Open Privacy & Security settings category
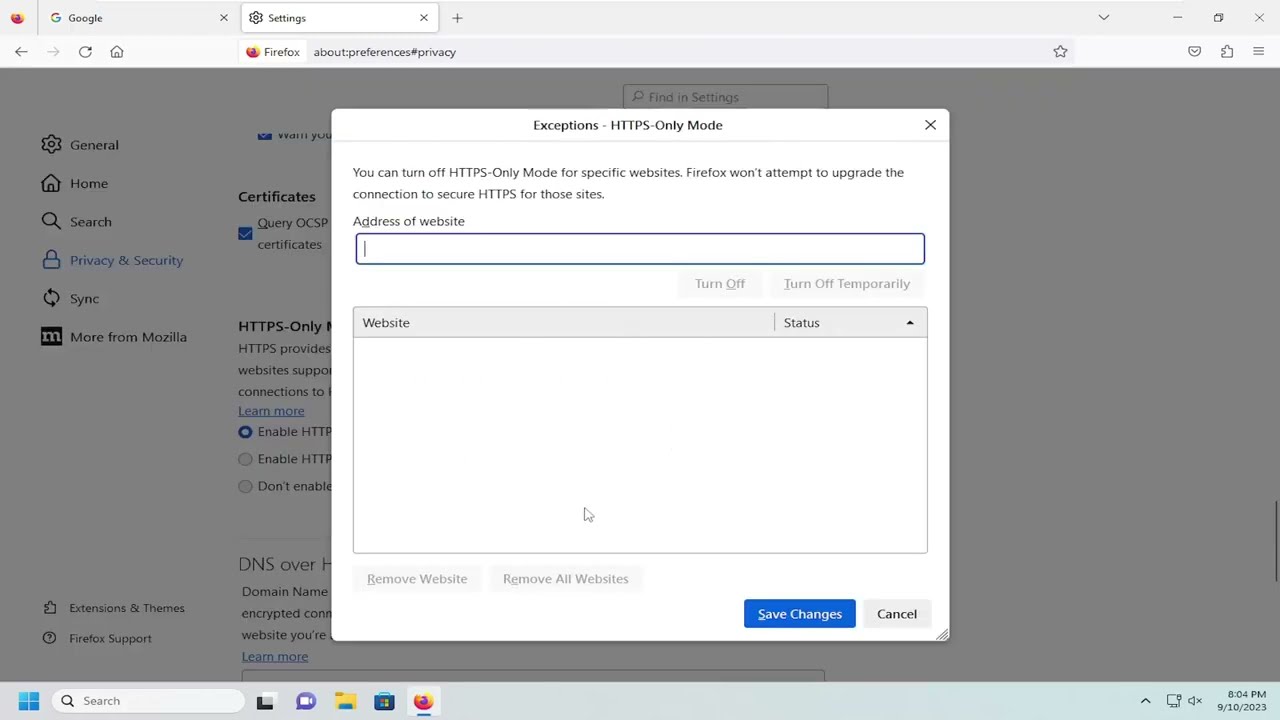1280x720 pixels. pyautogui.click(x=112, y=261)
